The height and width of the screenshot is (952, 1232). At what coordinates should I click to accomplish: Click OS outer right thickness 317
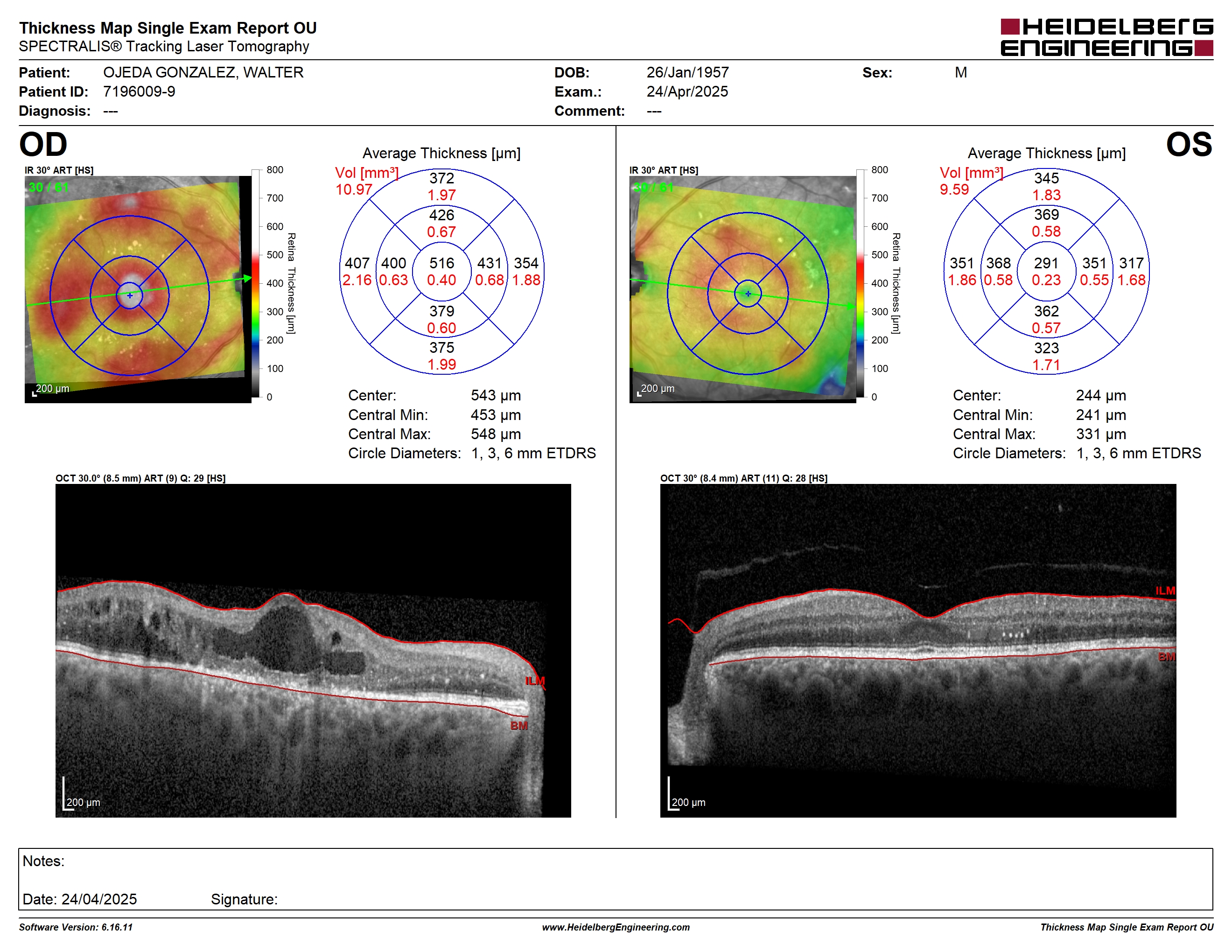click(1131, 263)
